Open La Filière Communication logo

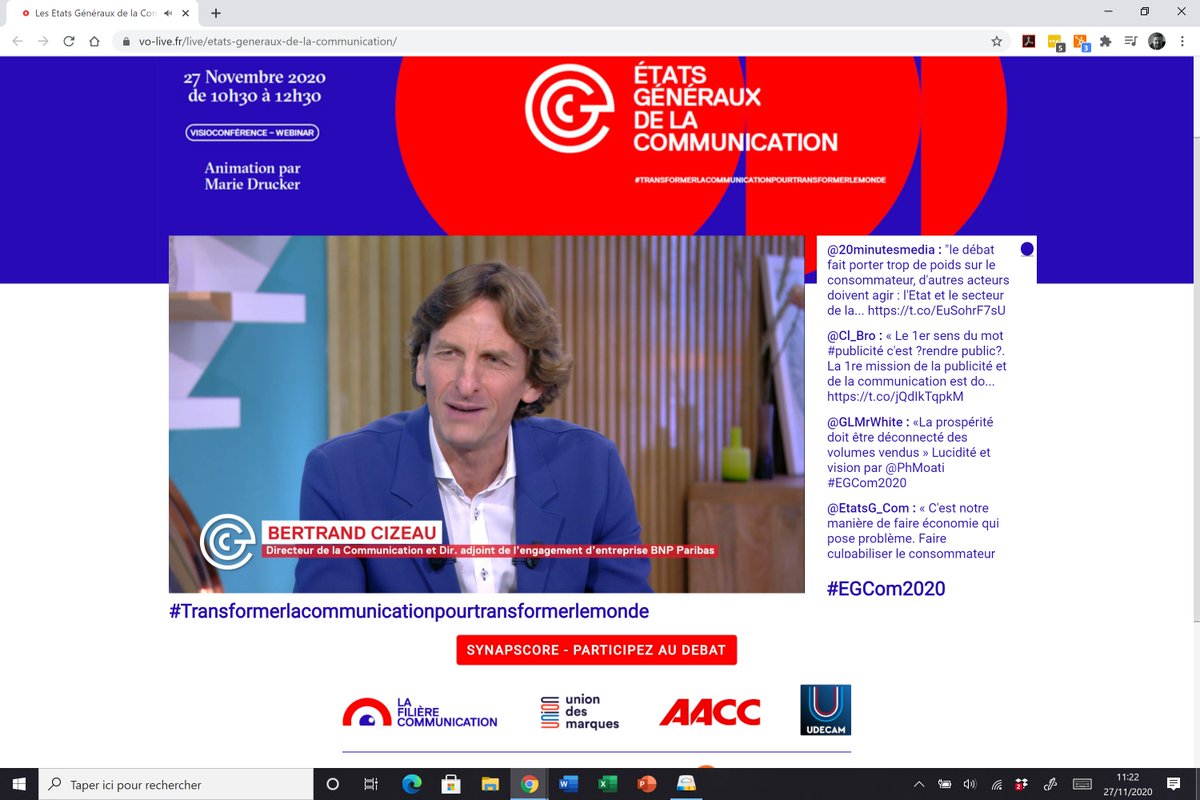point(420,712)
